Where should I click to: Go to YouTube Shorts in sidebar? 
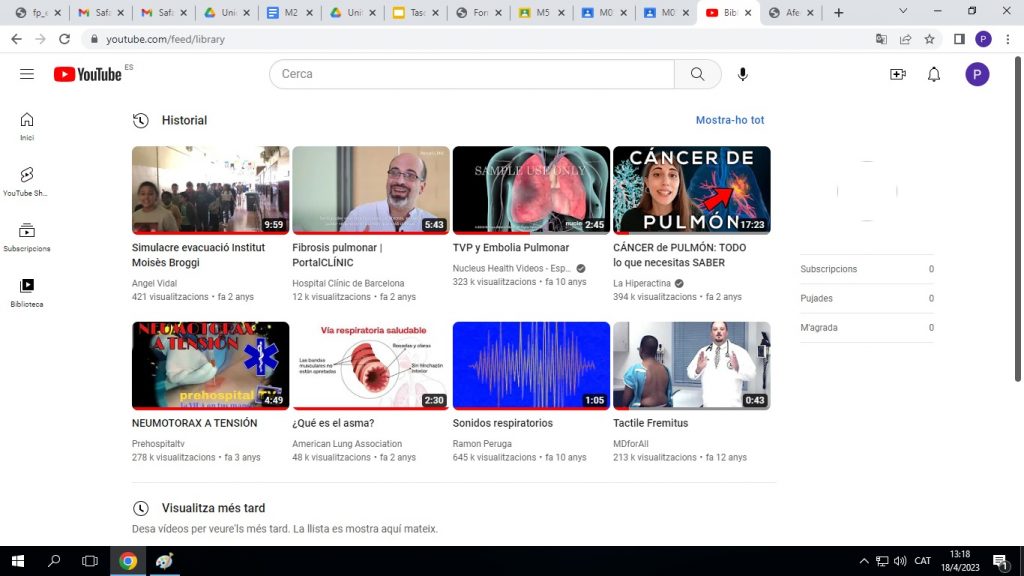point(27,181)
